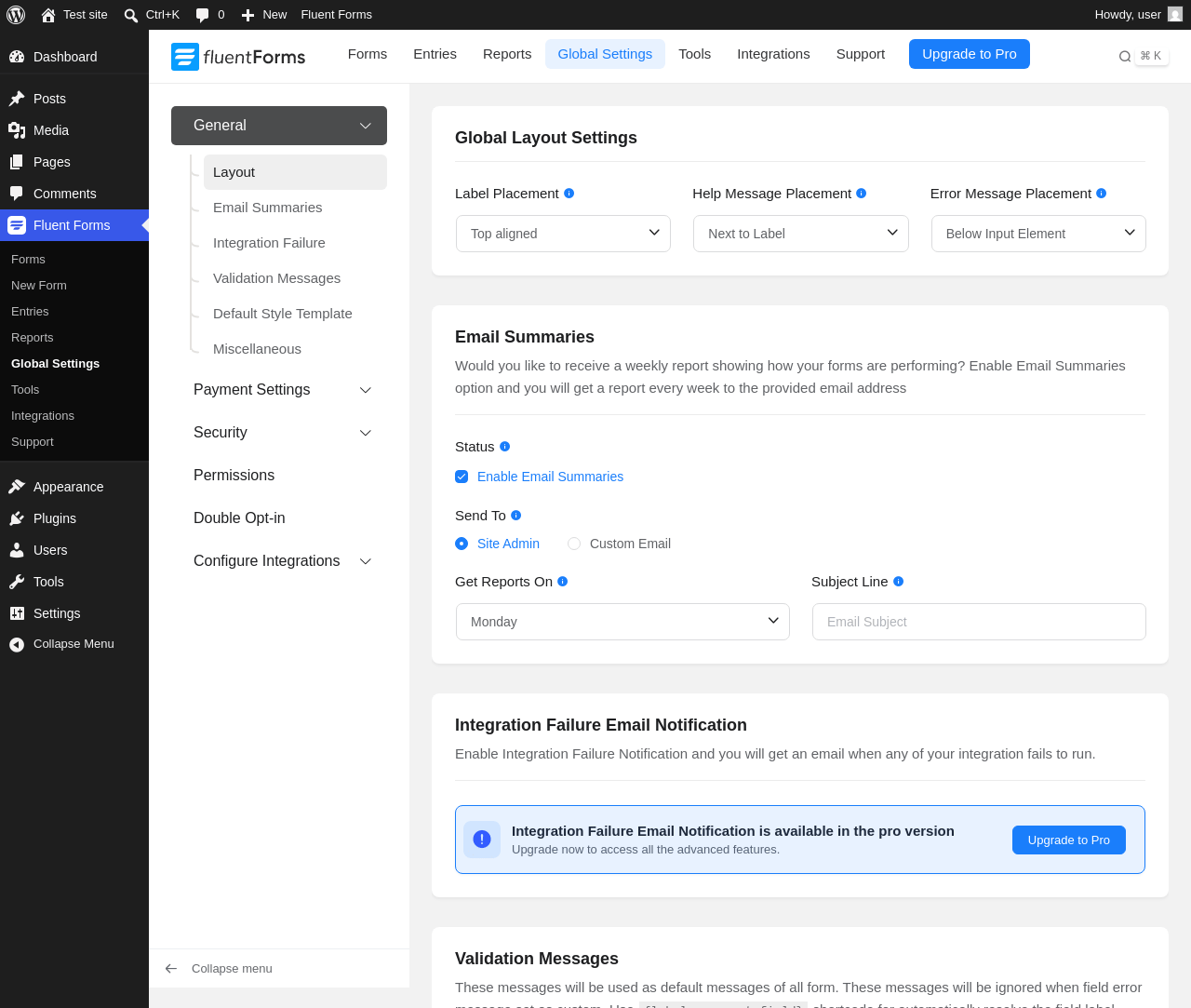Click the Label Placement info icon
The height and width of the screenshot is (1008, 1191).
[x=569, y=194]
